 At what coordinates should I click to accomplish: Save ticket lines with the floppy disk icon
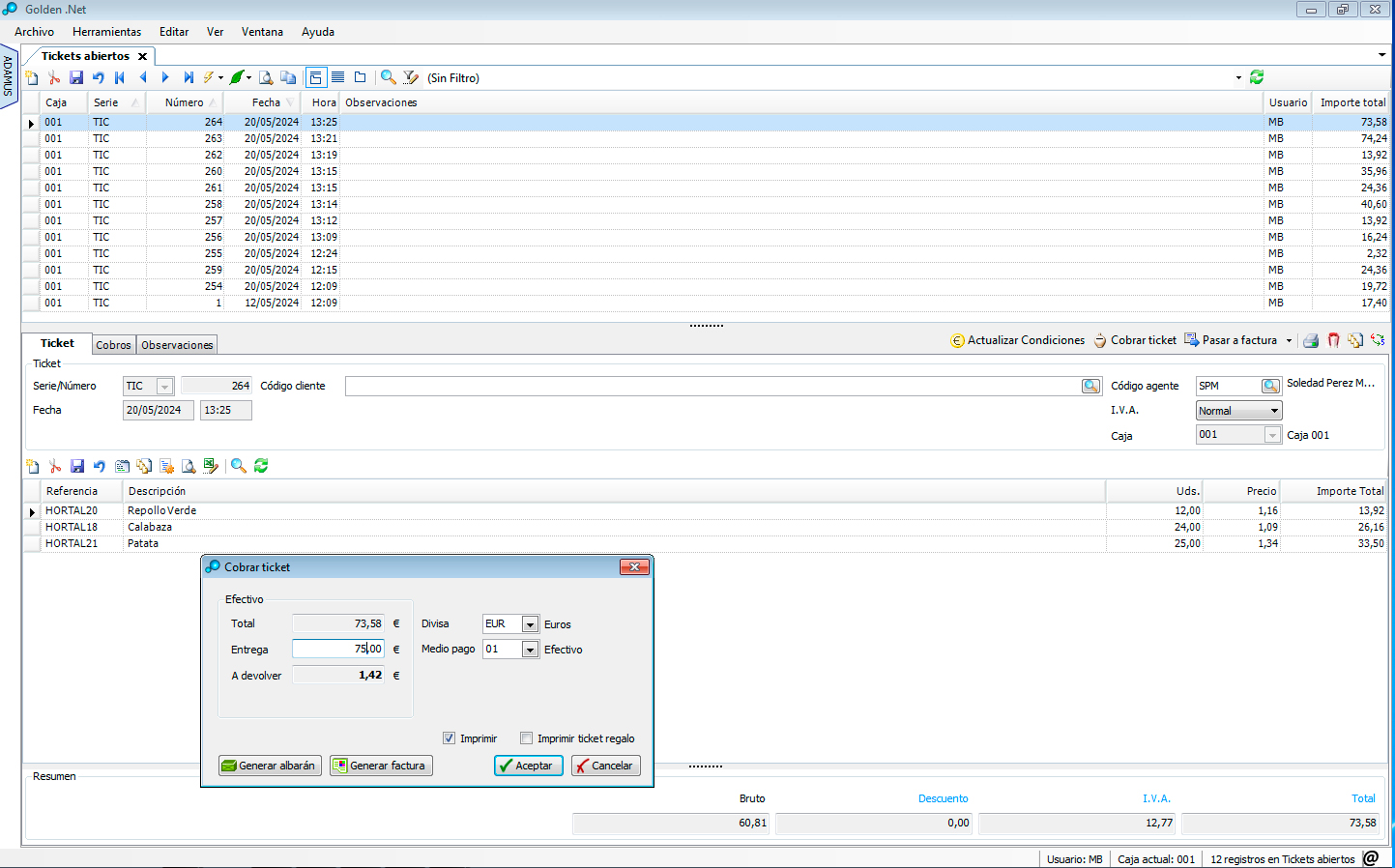coord(77,466)
